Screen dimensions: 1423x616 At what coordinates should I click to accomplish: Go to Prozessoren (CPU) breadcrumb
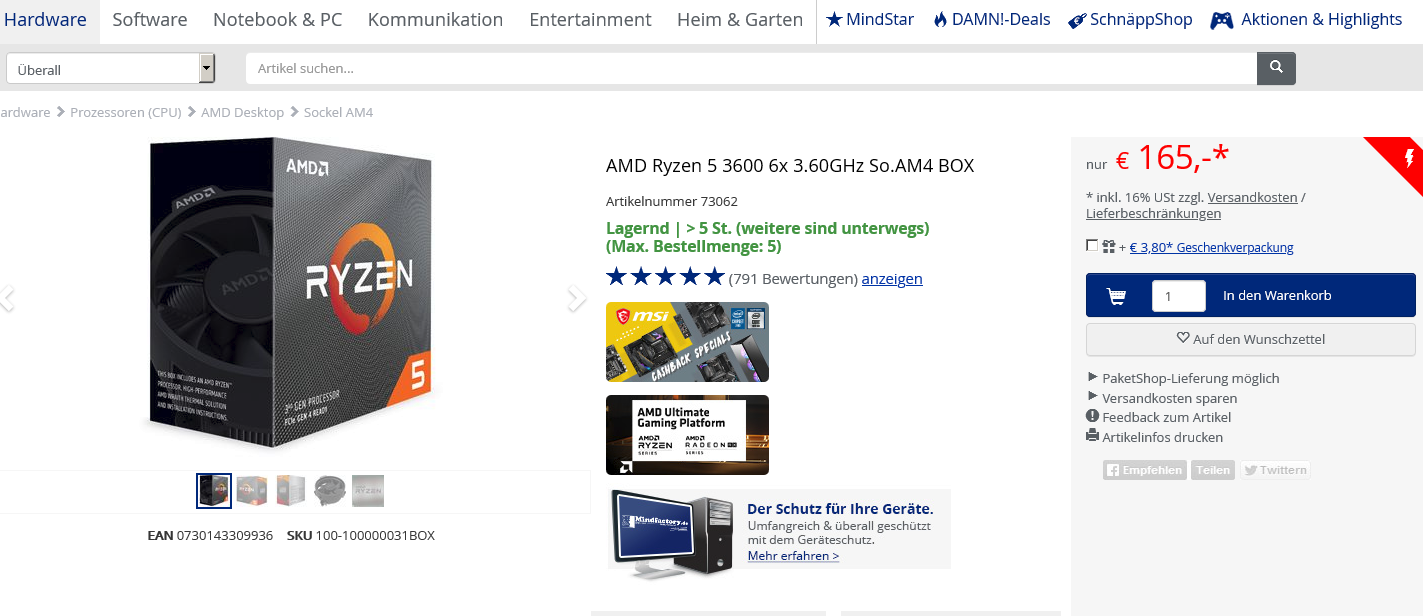[126, 113]
